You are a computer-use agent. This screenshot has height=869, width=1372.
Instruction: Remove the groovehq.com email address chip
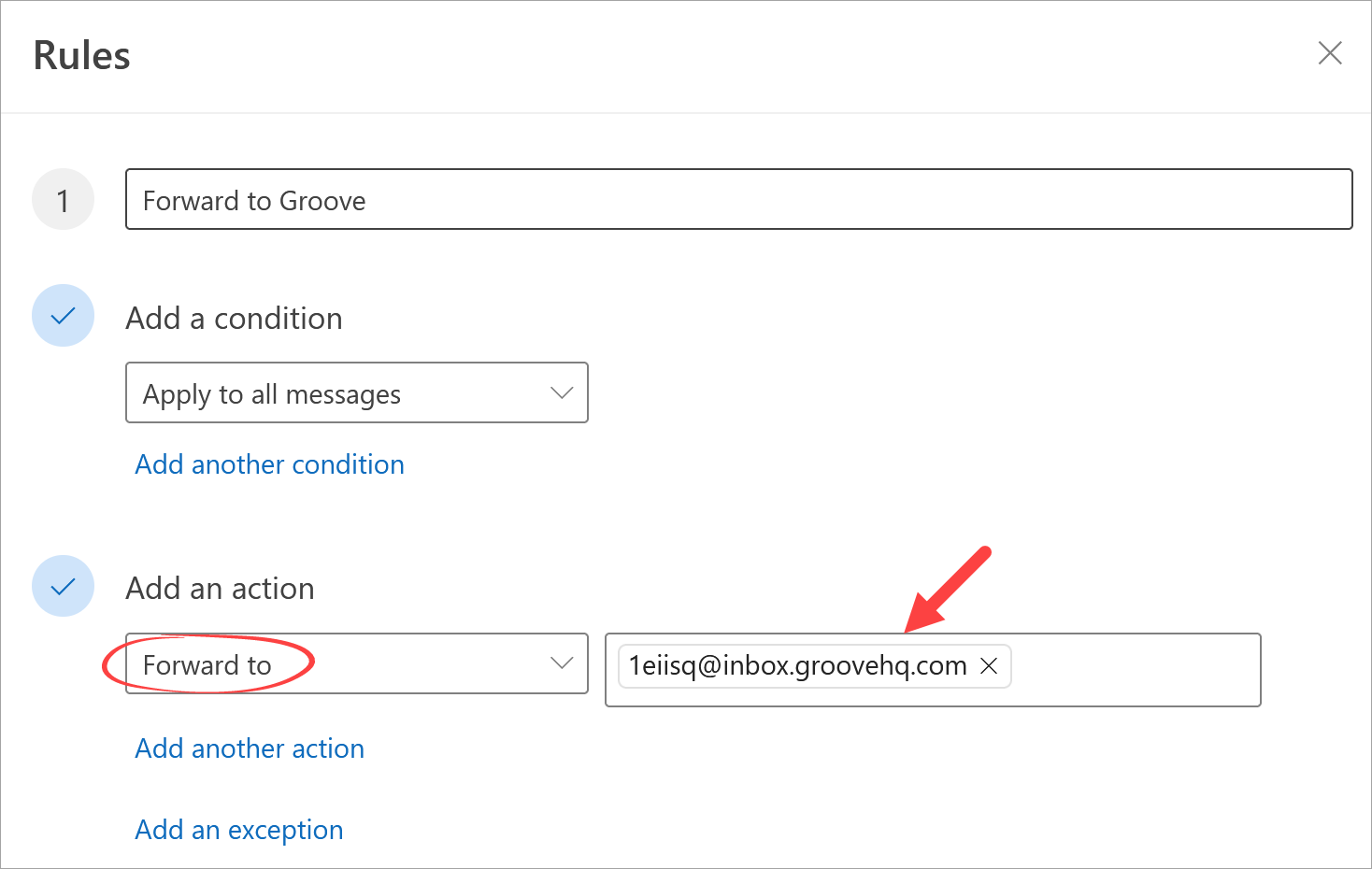[x=989, y=666]
